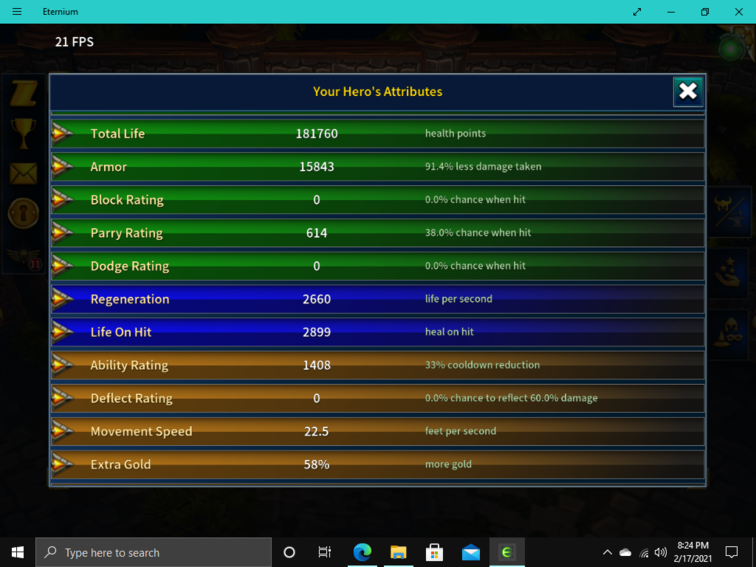Viewport: 756px width, 567px height.
Task: Click the arrow icon beside Armor
Action: (x=63, y=167)
